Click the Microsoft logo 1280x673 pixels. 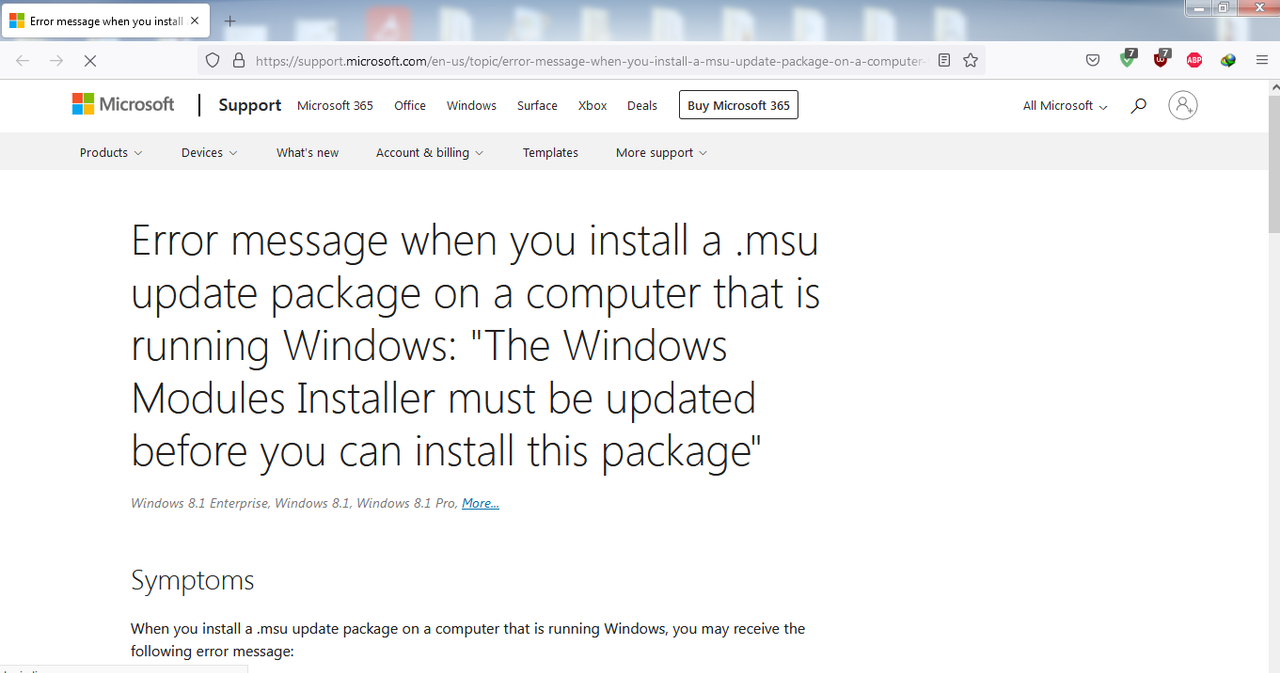(123, 104)
